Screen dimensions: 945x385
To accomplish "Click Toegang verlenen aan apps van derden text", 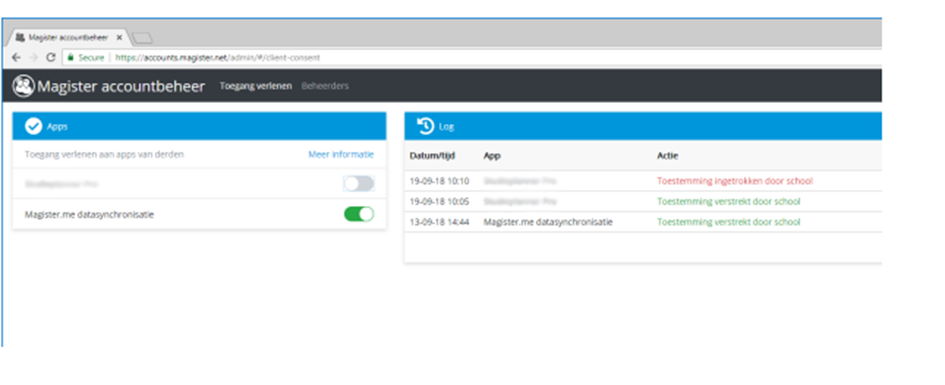I will pyautogui.click(x=104, y=154).
